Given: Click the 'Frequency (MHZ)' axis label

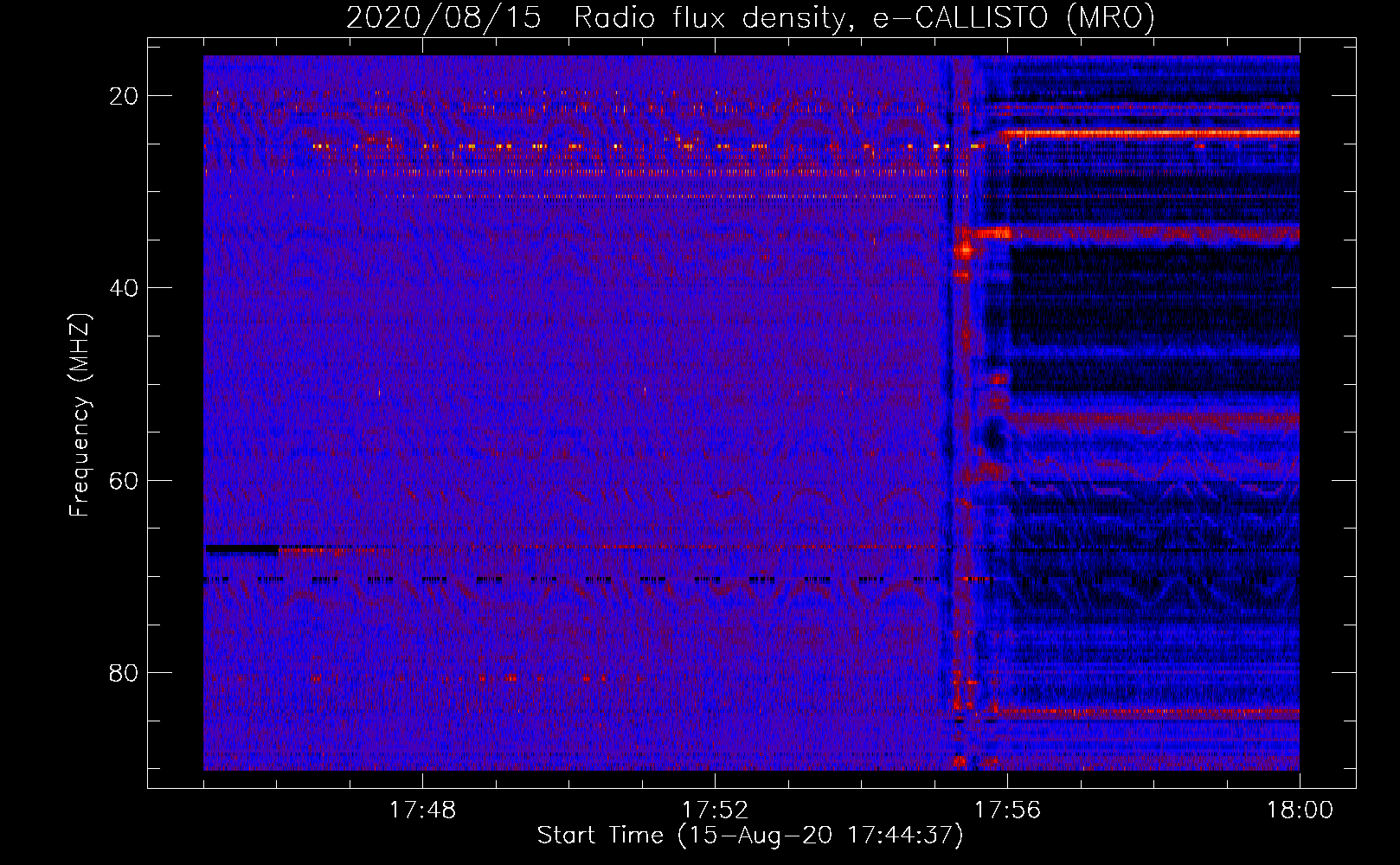Looking at the screenshot, I should pyautogui.click(x=80, y=415).
